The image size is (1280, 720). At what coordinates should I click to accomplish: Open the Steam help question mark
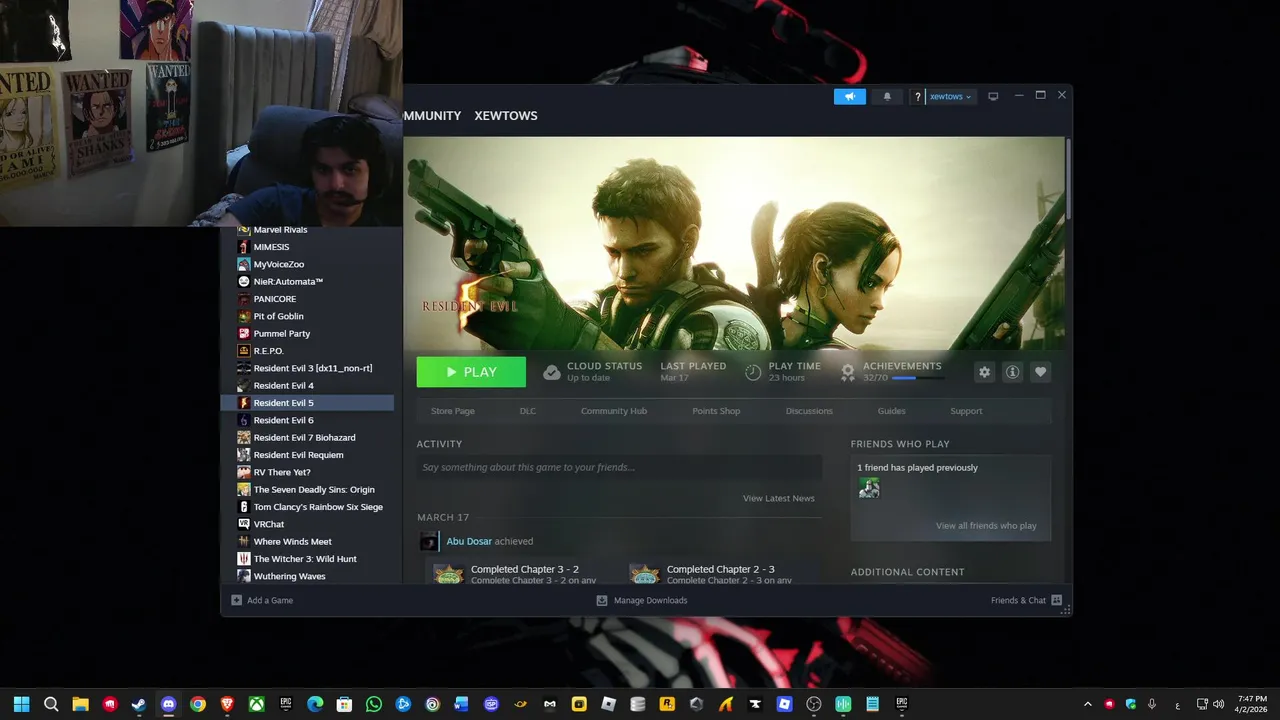(x=917, y=97)
